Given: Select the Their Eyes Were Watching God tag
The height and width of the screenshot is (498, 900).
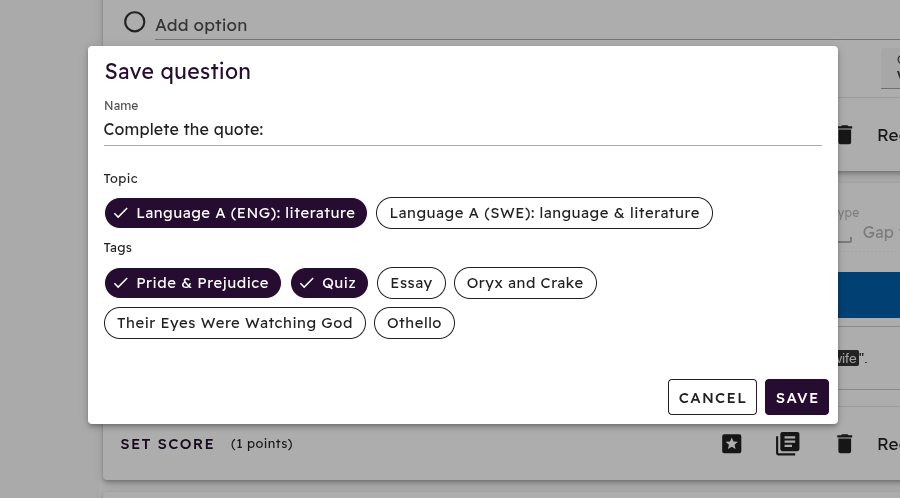Looking at the screenshot, I should click(235, 323).
